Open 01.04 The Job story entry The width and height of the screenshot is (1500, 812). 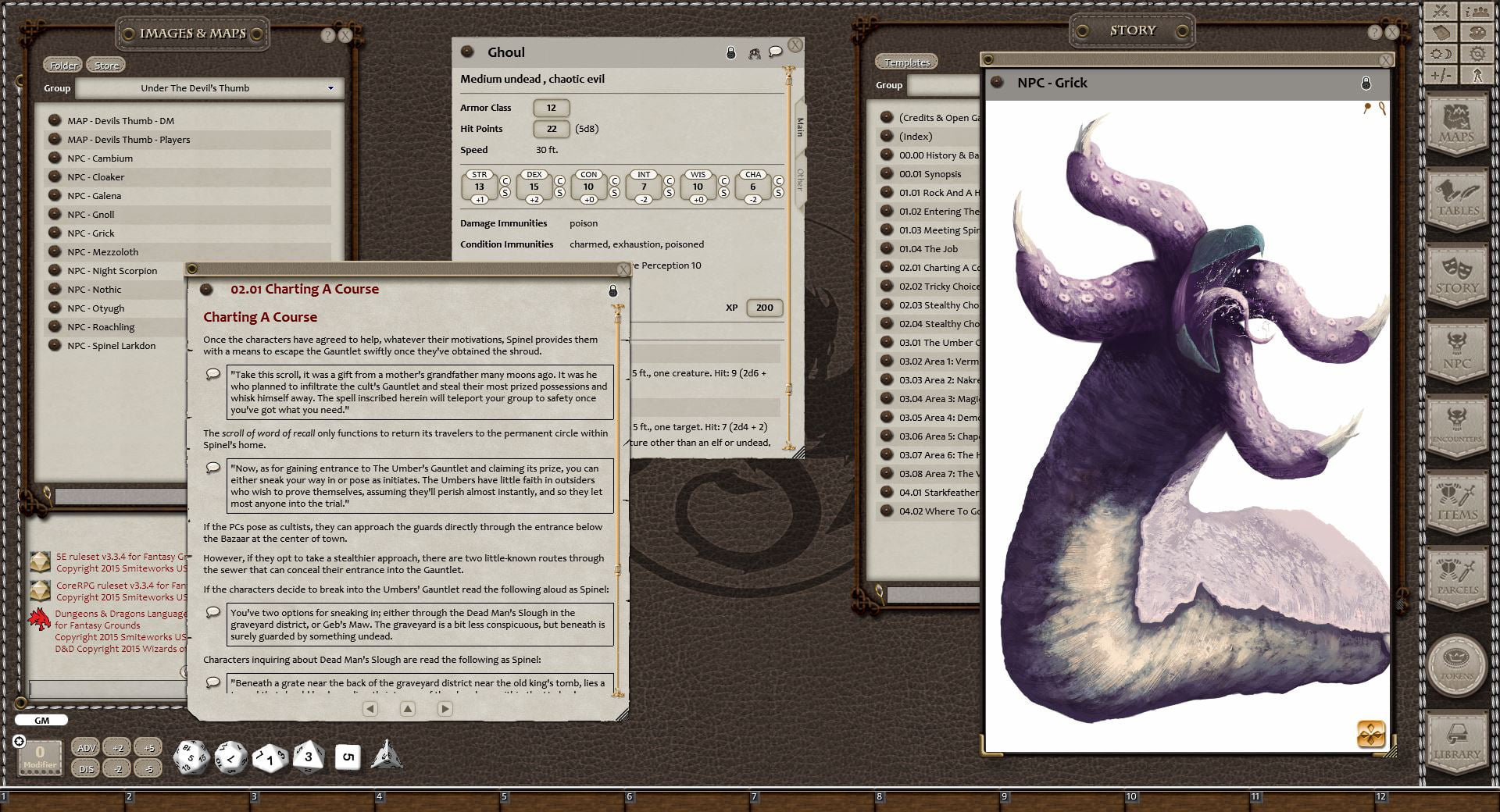pos(930,249)
